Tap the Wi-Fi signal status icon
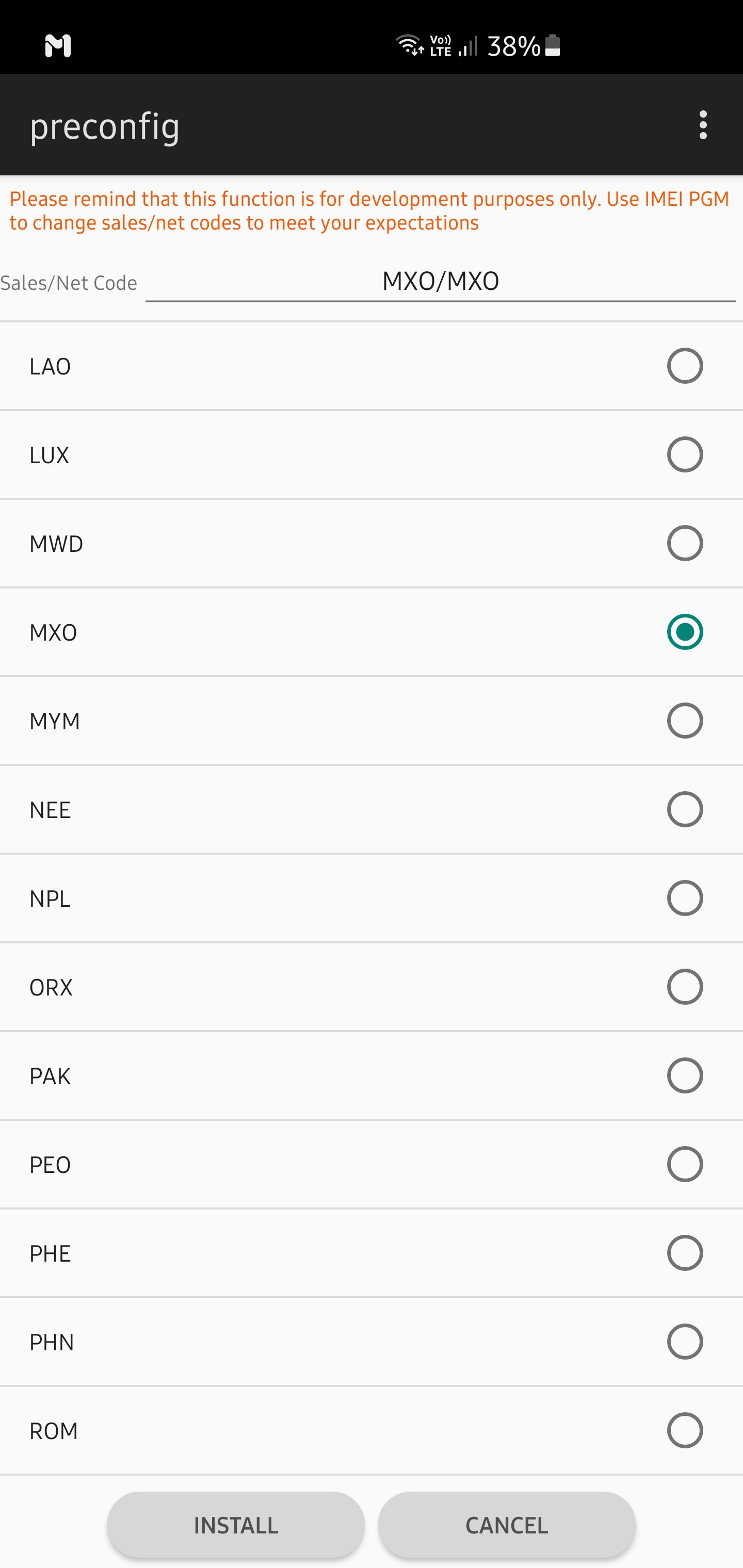743x1568 pixels. click(x=409, y=45)
